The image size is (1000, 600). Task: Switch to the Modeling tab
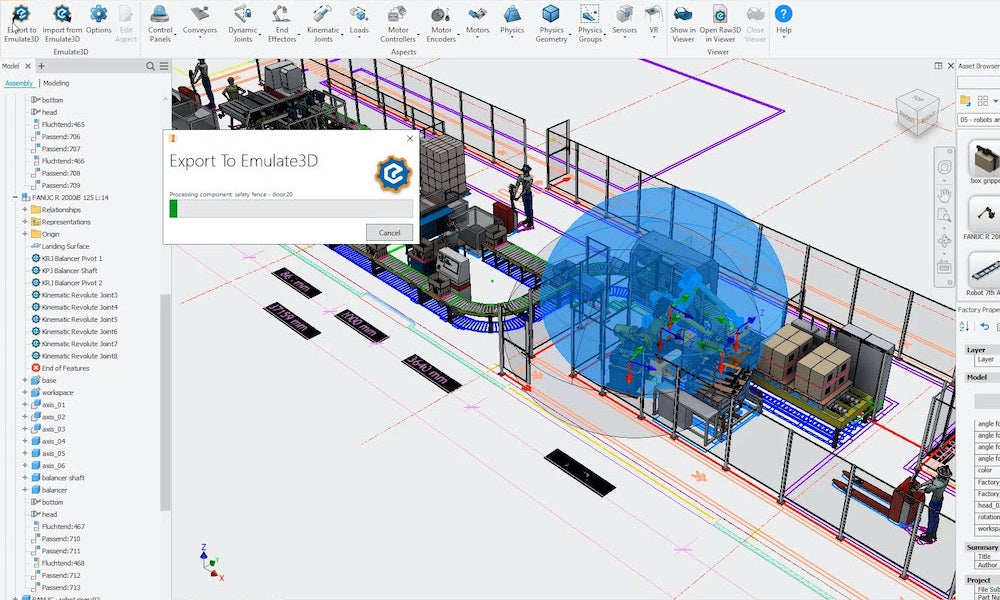pos(56,83)
